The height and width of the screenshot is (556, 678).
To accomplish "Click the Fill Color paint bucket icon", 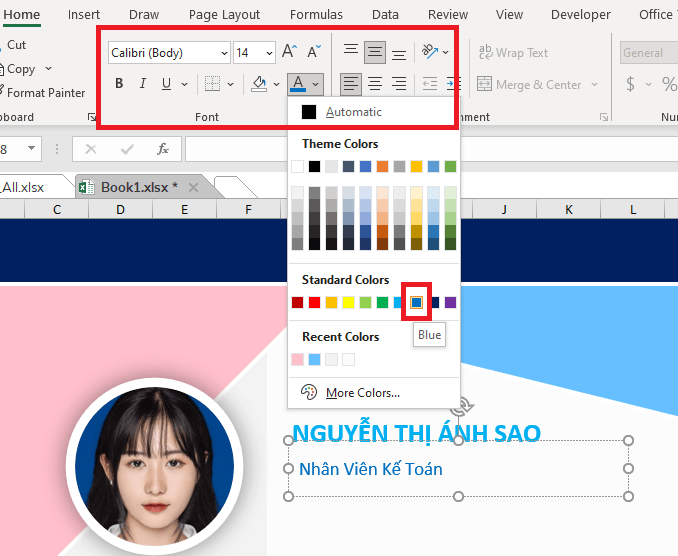I will tap(259, 84).
